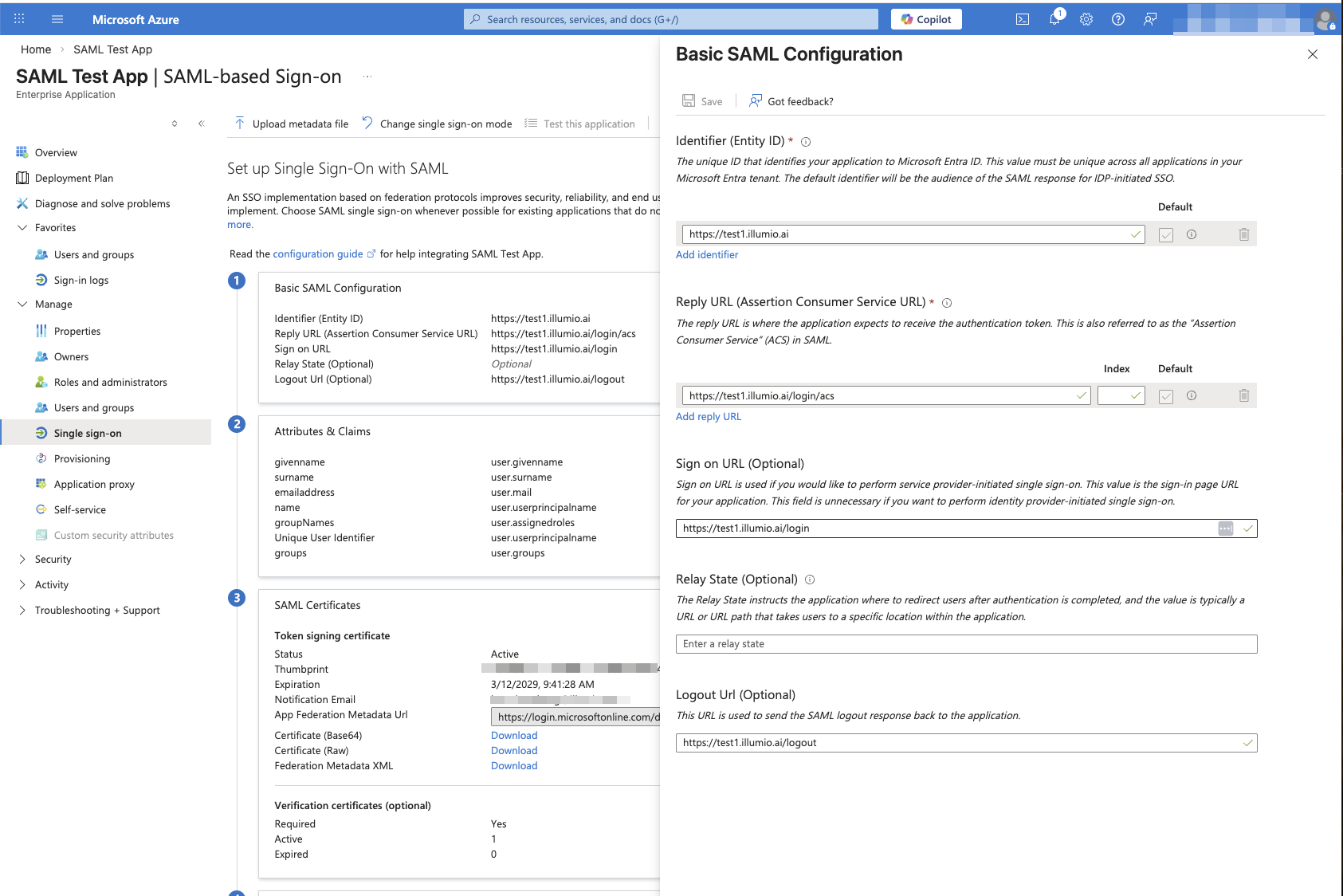Focus the Enter a relay state field
Image resolution: width=1343 pixels, height=896 pixels.
pos(966,644)
